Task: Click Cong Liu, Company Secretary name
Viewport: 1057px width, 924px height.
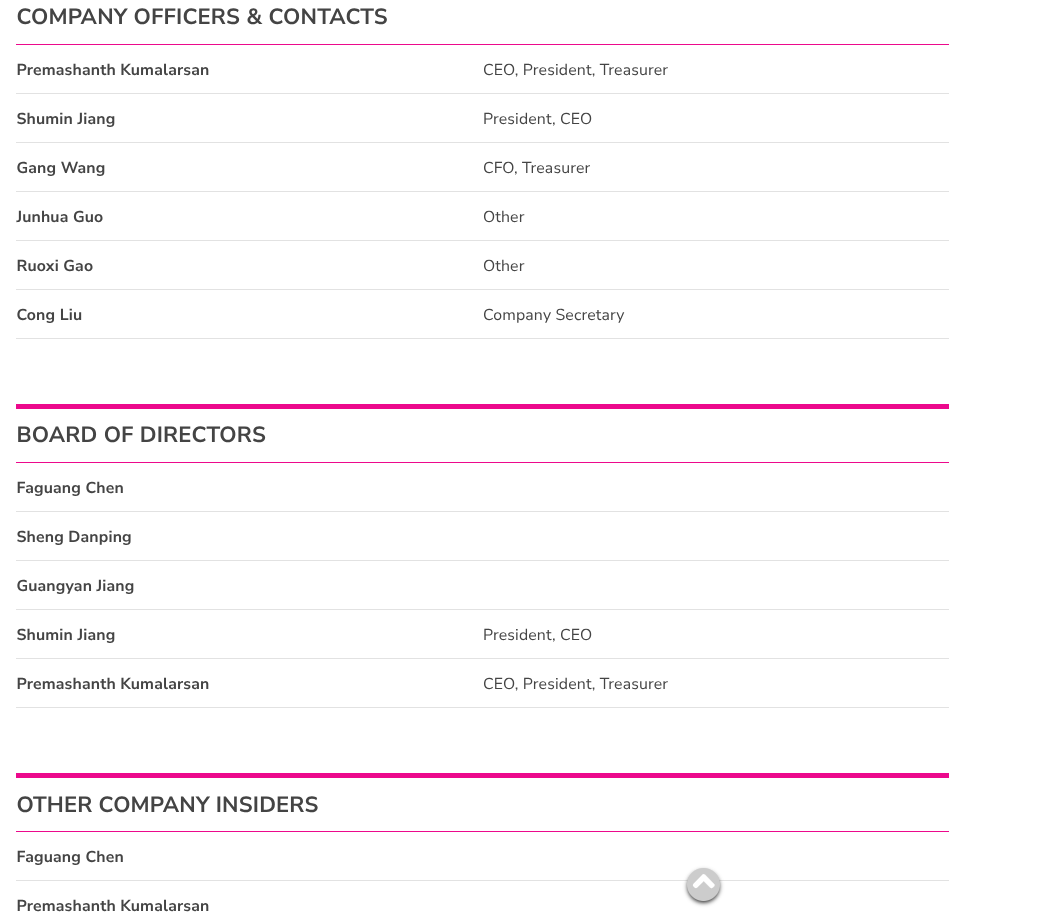Action: [49, 315]
